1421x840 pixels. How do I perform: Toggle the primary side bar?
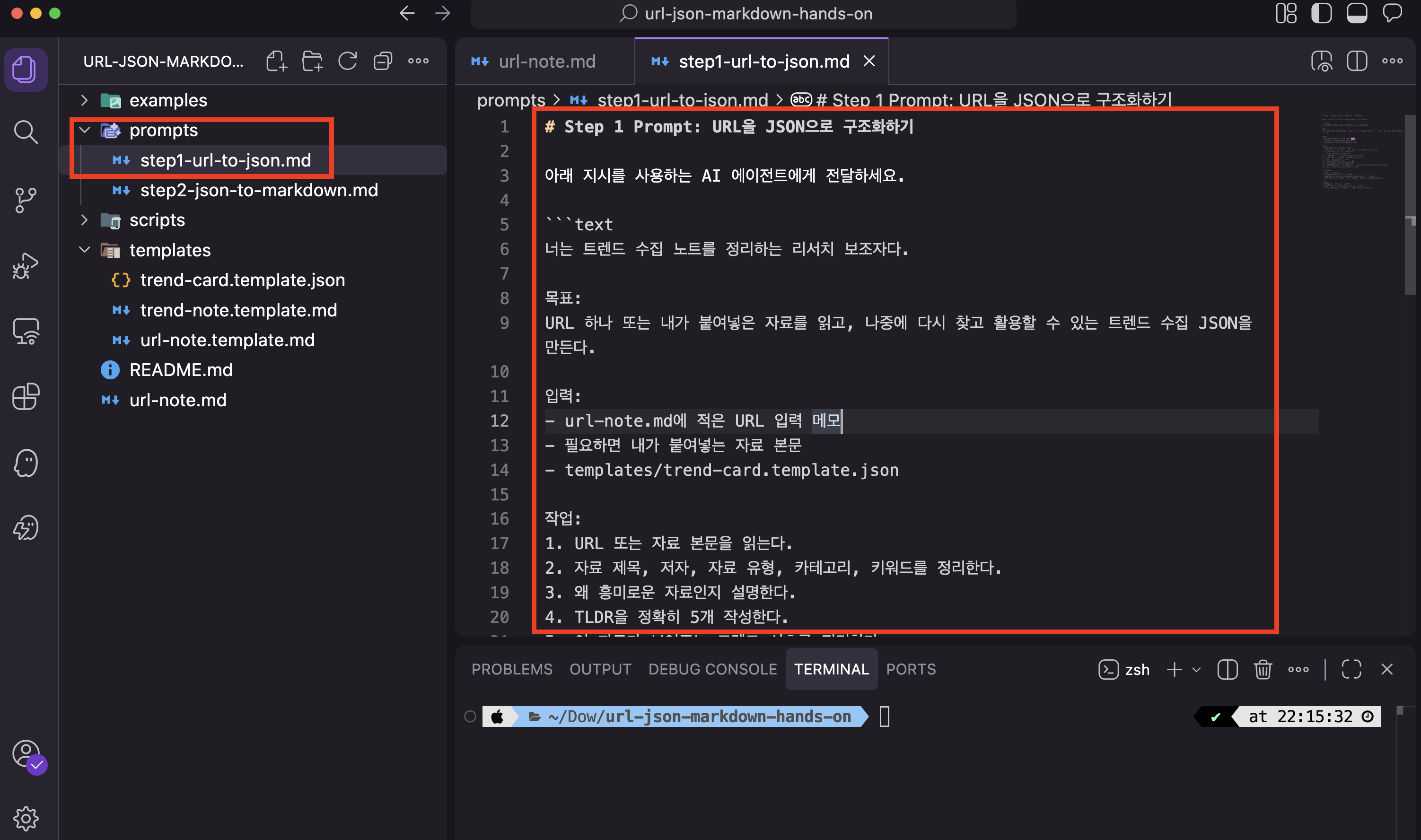(1321, 13)
